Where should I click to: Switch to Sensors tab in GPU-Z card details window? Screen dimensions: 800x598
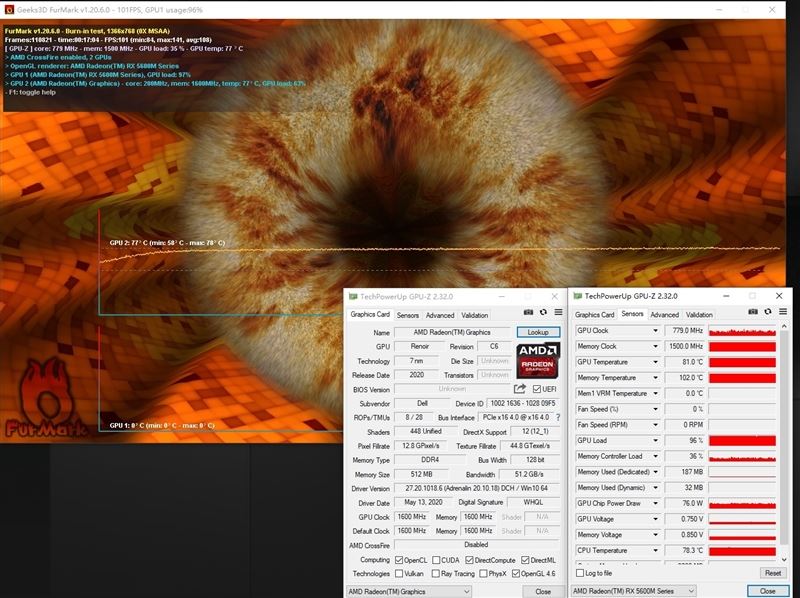pos(408,315)
